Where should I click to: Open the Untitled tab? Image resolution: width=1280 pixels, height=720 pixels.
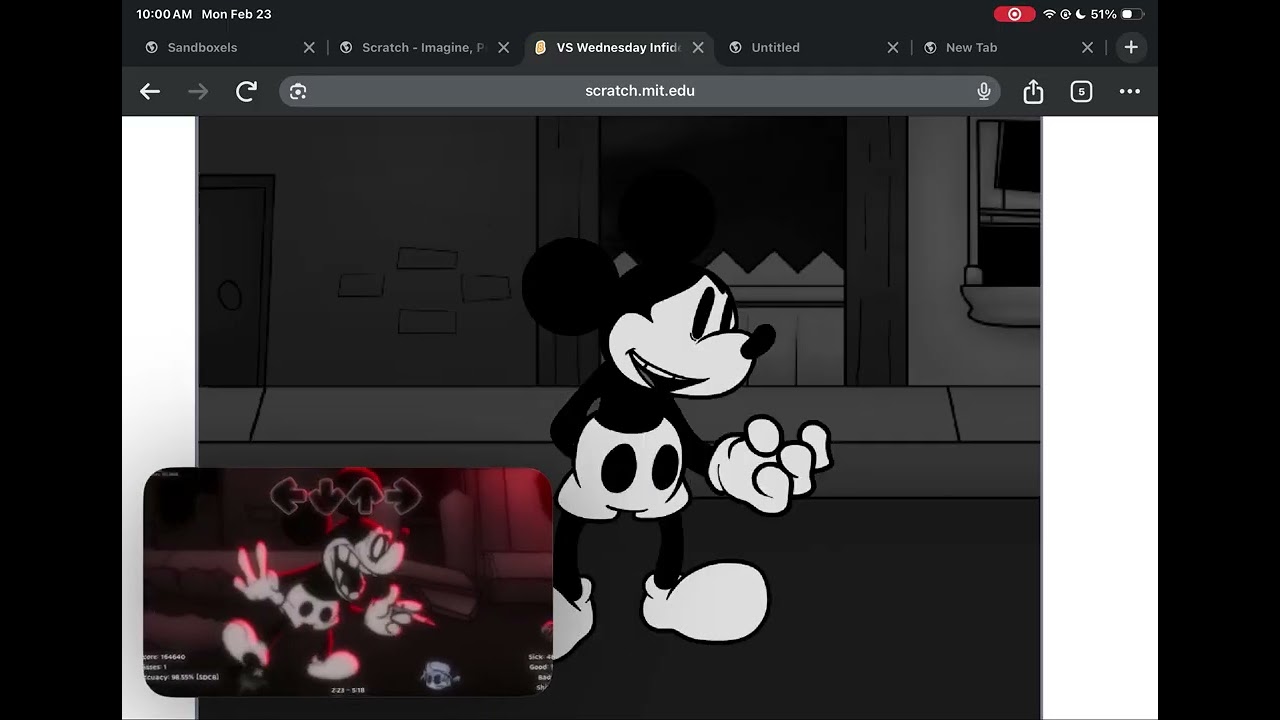tap(814, 47)
